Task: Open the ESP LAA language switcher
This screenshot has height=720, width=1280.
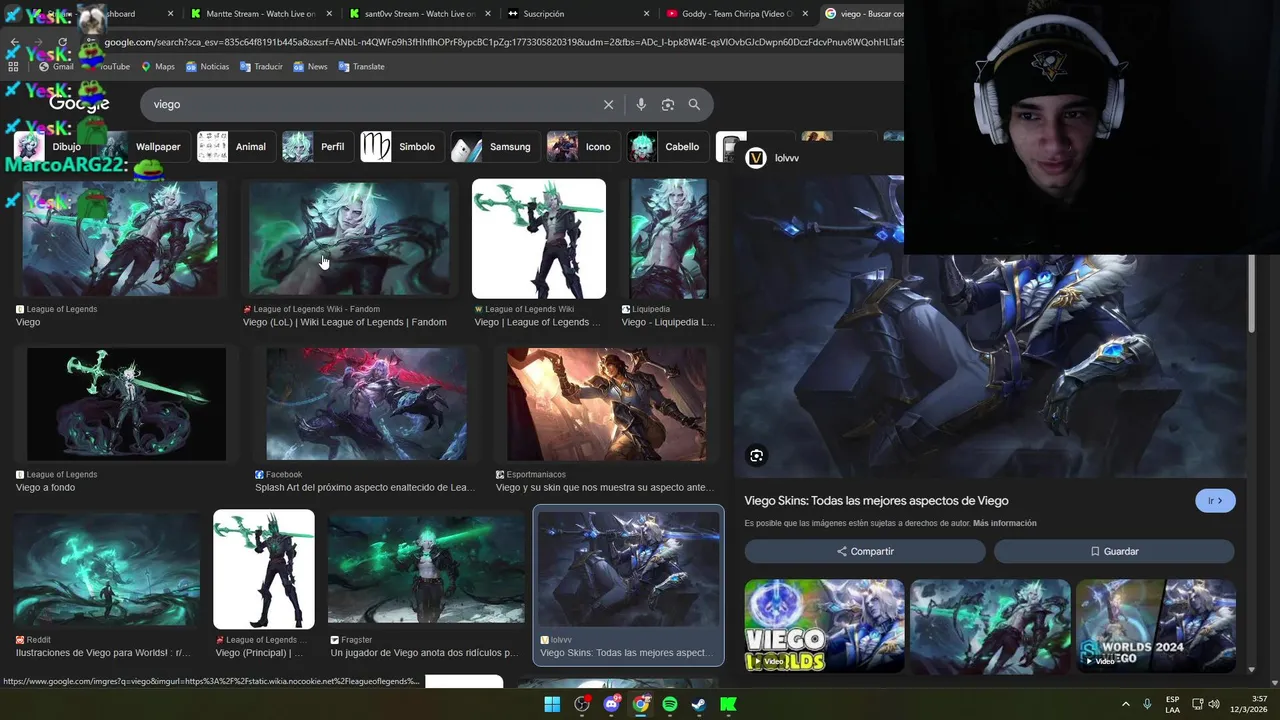Action: pyautogui.click(x=1172, y=704)
